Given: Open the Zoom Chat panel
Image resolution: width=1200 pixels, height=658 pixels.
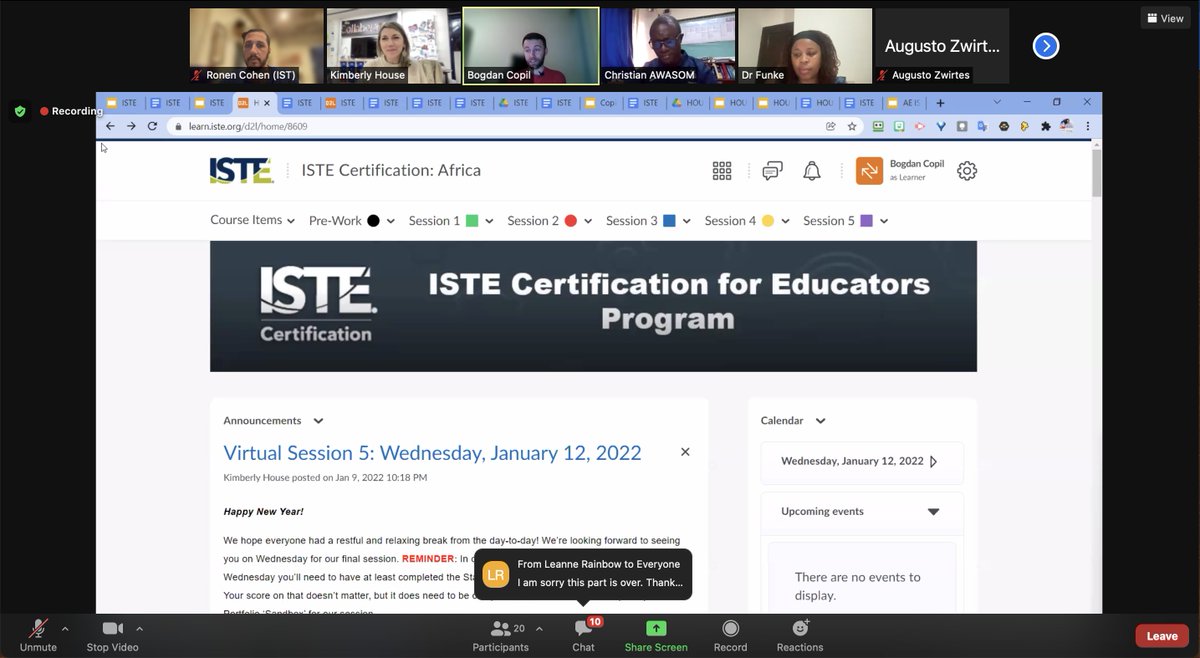Looking at the screenshot, I should point(583,636).
